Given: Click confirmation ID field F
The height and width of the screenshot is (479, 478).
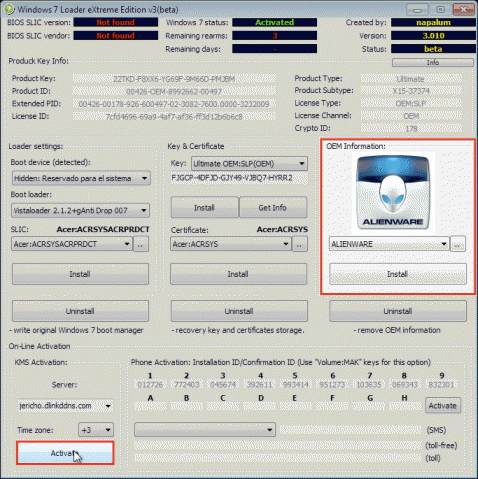Looking at the screenshot, I should (x=332, y=406).
